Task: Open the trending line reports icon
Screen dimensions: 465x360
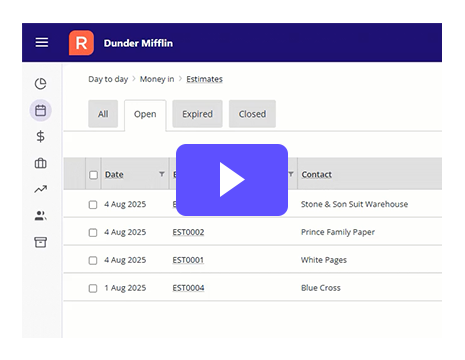Action: tap(41, 189)
